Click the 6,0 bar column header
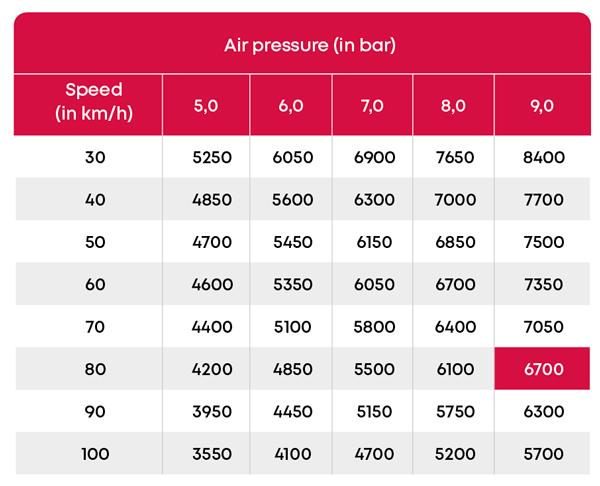The image size is (600, 486). (291, 105)
